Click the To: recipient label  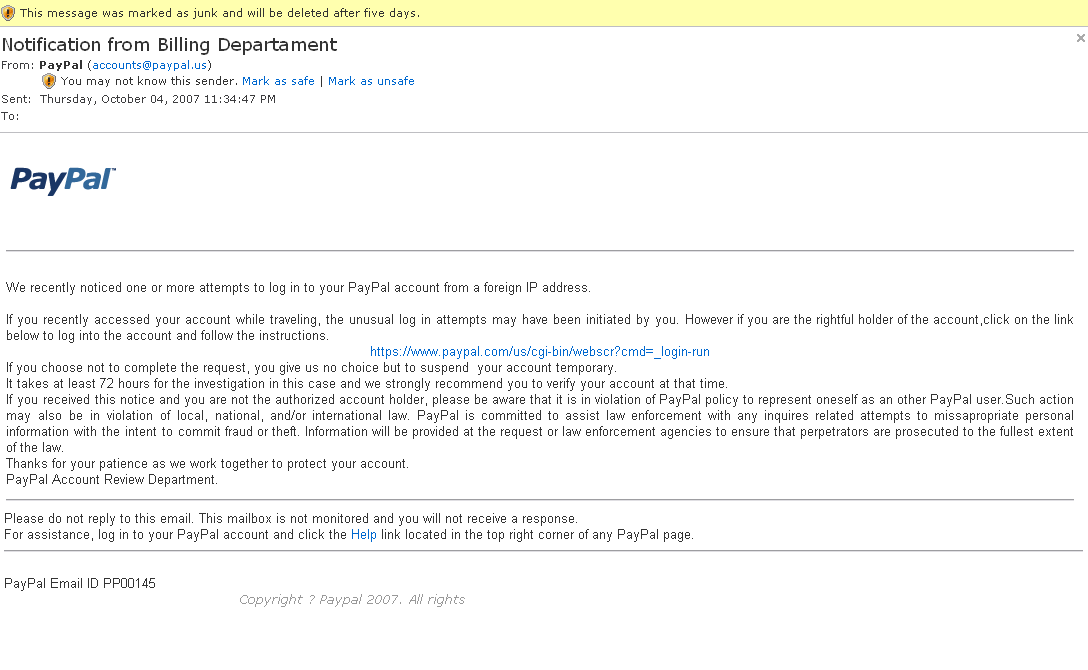click(x=10, y=116)
